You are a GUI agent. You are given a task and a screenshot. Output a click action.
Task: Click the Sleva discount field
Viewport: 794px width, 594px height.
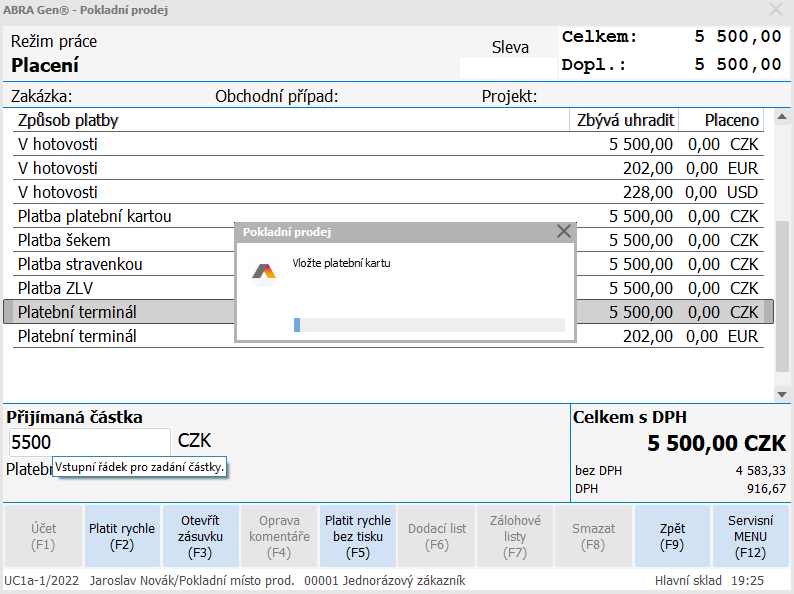pos(508,68)
